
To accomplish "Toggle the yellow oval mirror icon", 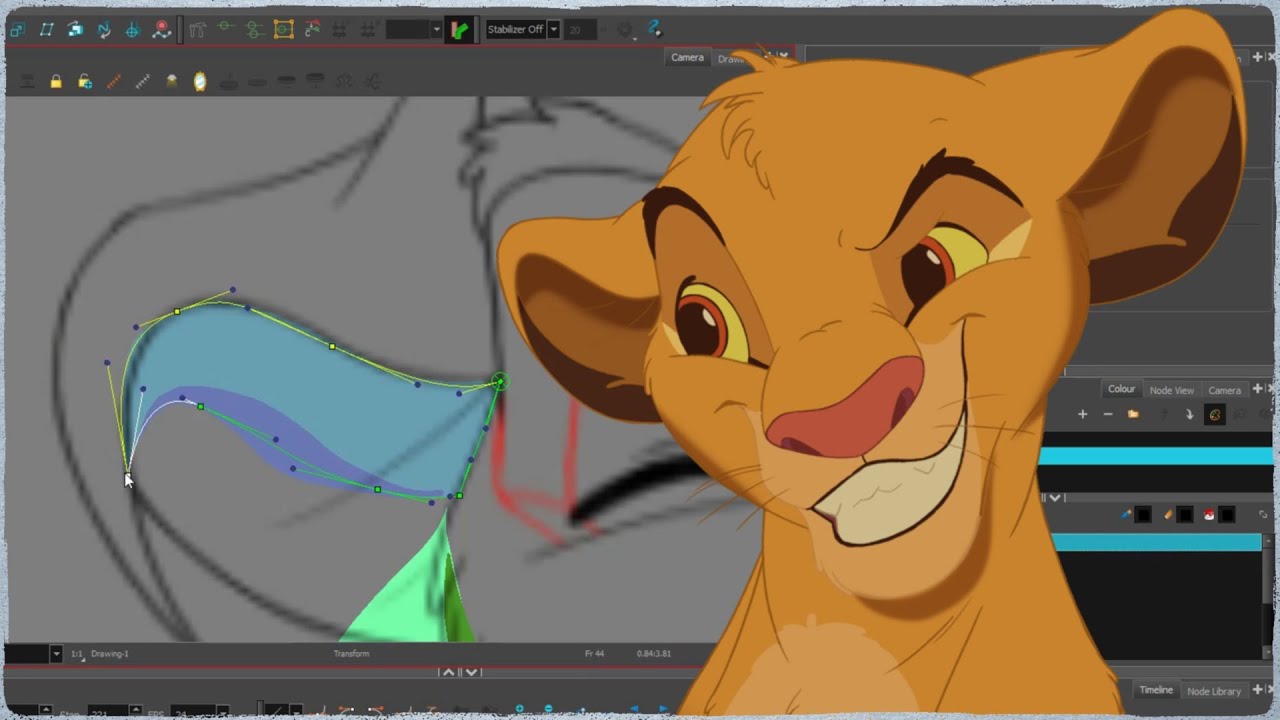I will tap(200, 82).
